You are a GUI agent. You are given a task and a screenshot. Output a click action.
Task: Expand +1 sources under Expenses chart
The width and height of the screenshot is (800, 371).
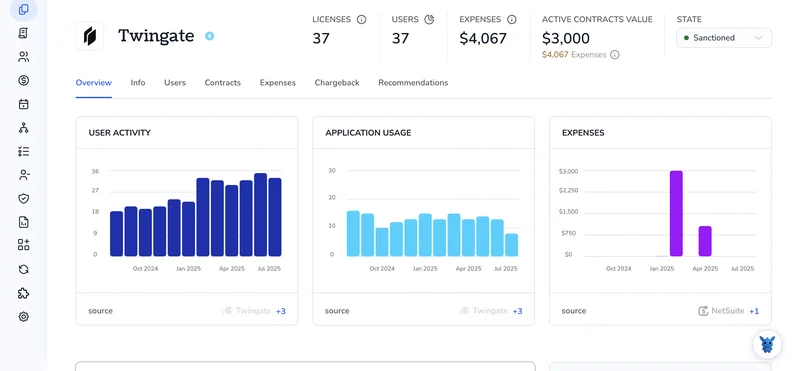[x=754, y=311]
